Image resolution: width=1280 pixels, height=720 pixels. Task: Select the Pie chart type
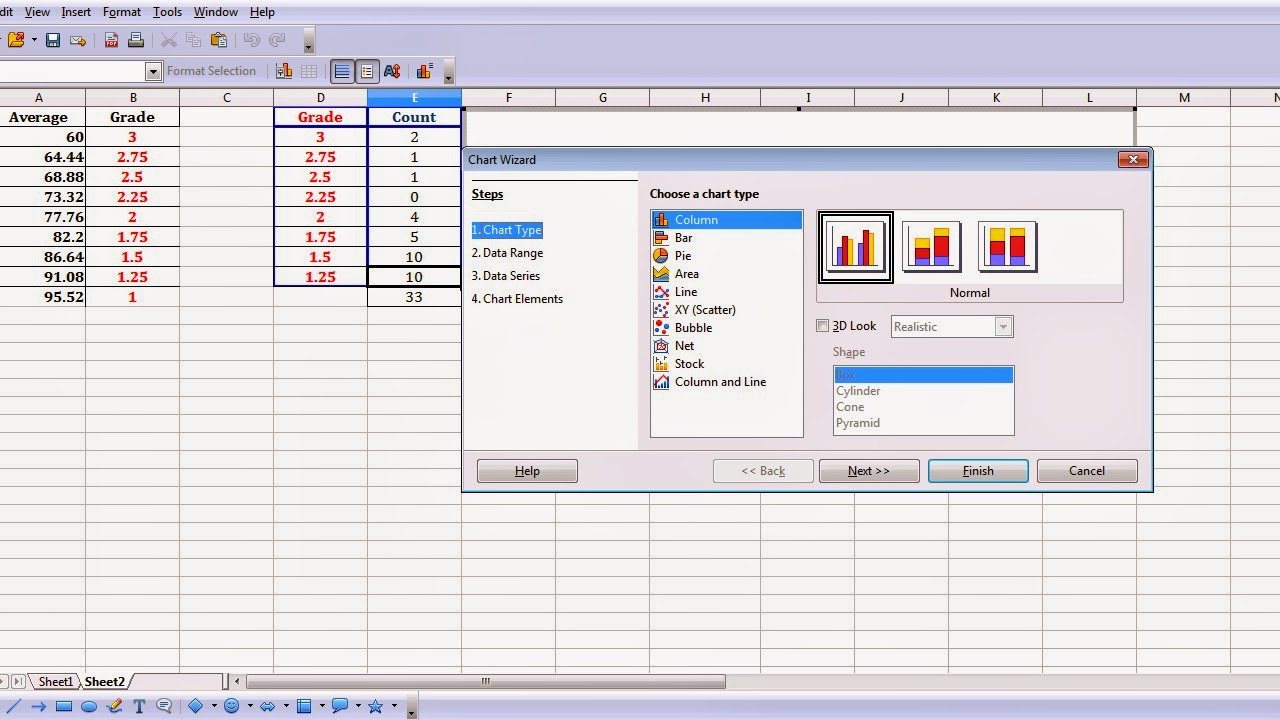685,255
